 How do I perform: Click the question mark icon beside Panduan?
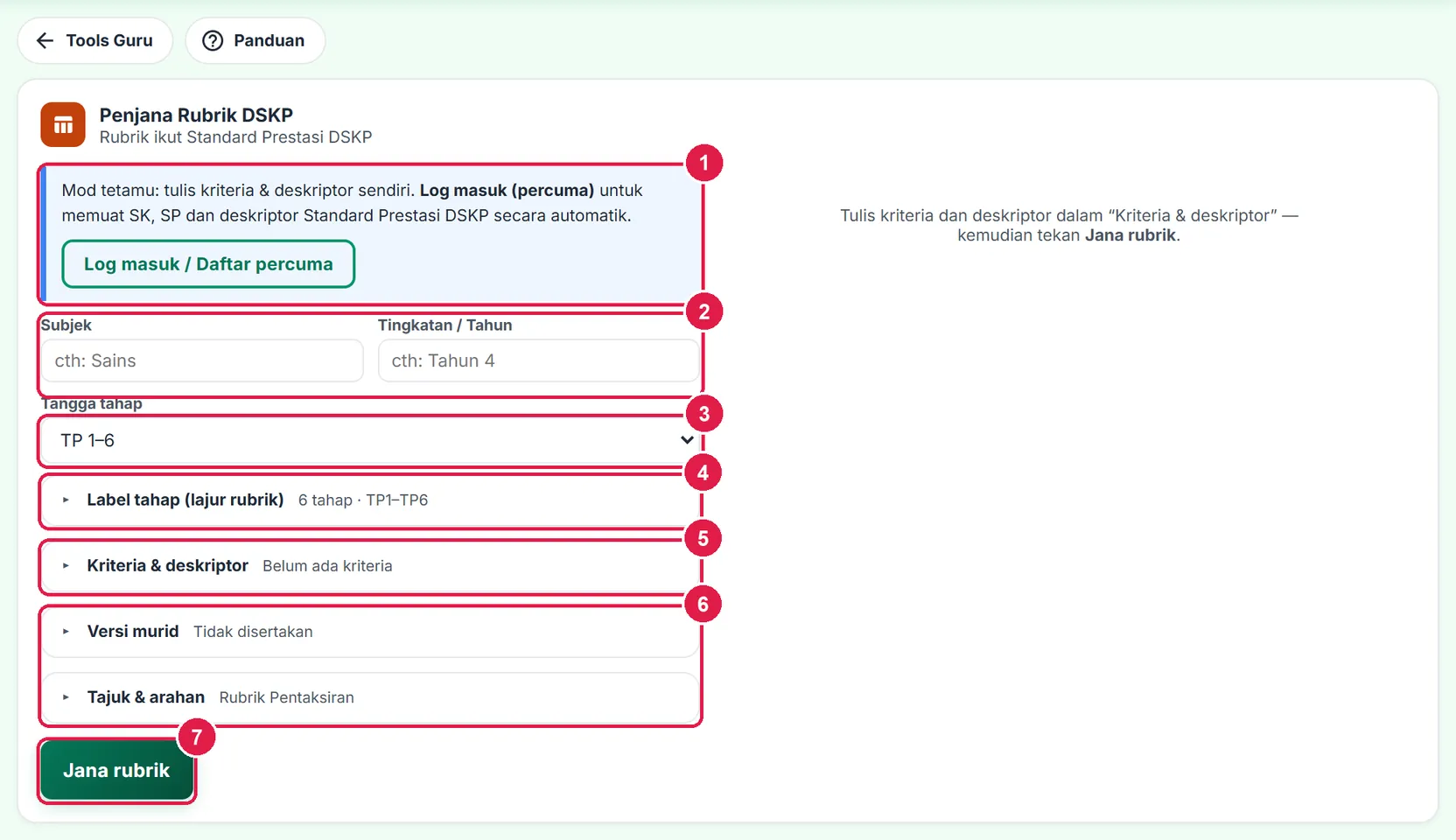pos(213,40)
